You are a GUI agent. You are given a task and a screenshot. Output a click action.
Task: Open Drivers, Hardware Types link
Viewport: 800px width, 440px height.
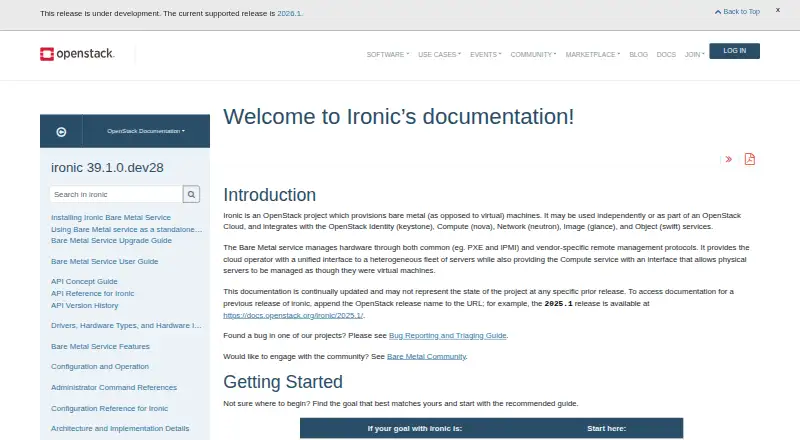coord(126,325)
